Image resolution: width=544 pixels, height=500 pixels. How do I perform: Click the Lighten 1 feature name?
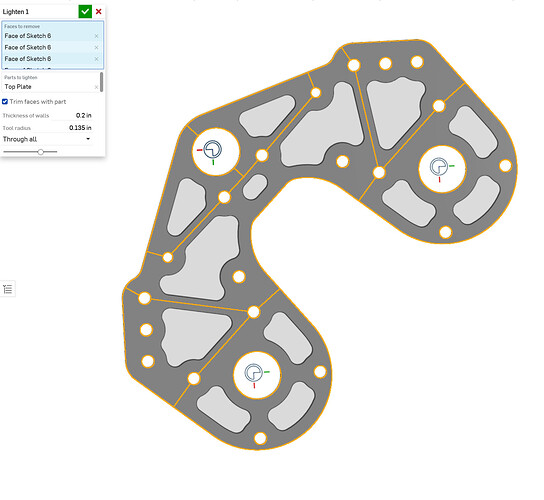16,12
